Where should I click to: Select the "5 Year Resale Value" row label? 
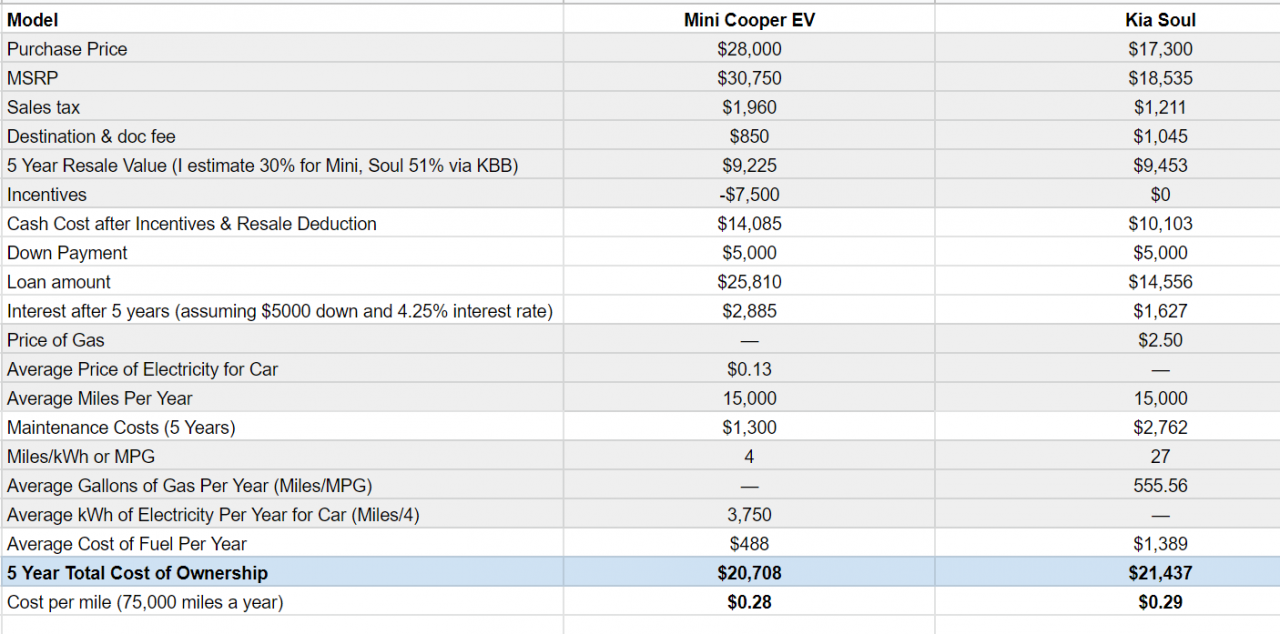262,165
